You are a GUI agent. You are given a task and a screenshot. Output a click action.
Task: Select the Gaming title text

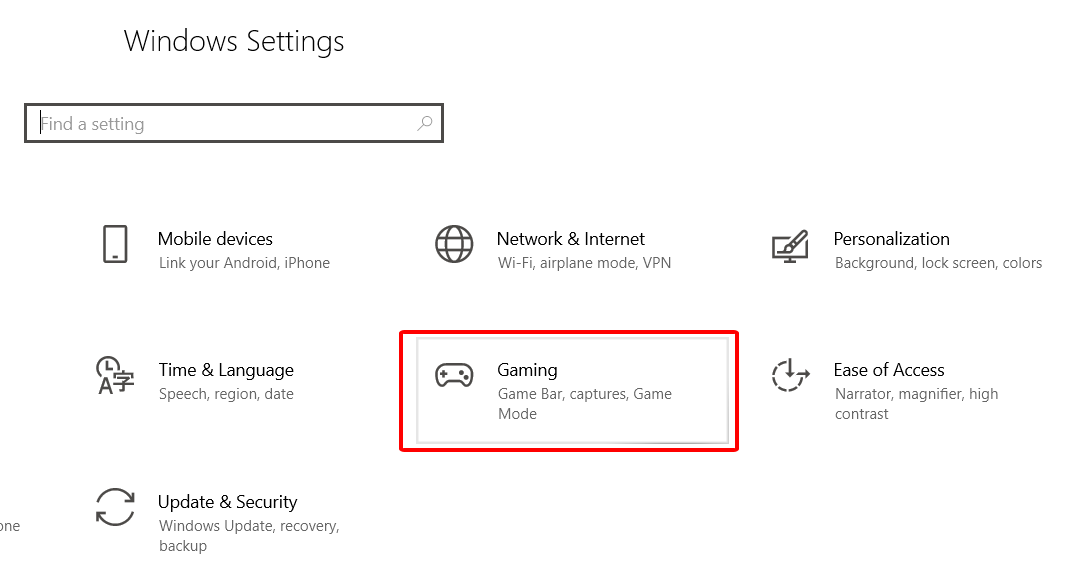[527, 370]
